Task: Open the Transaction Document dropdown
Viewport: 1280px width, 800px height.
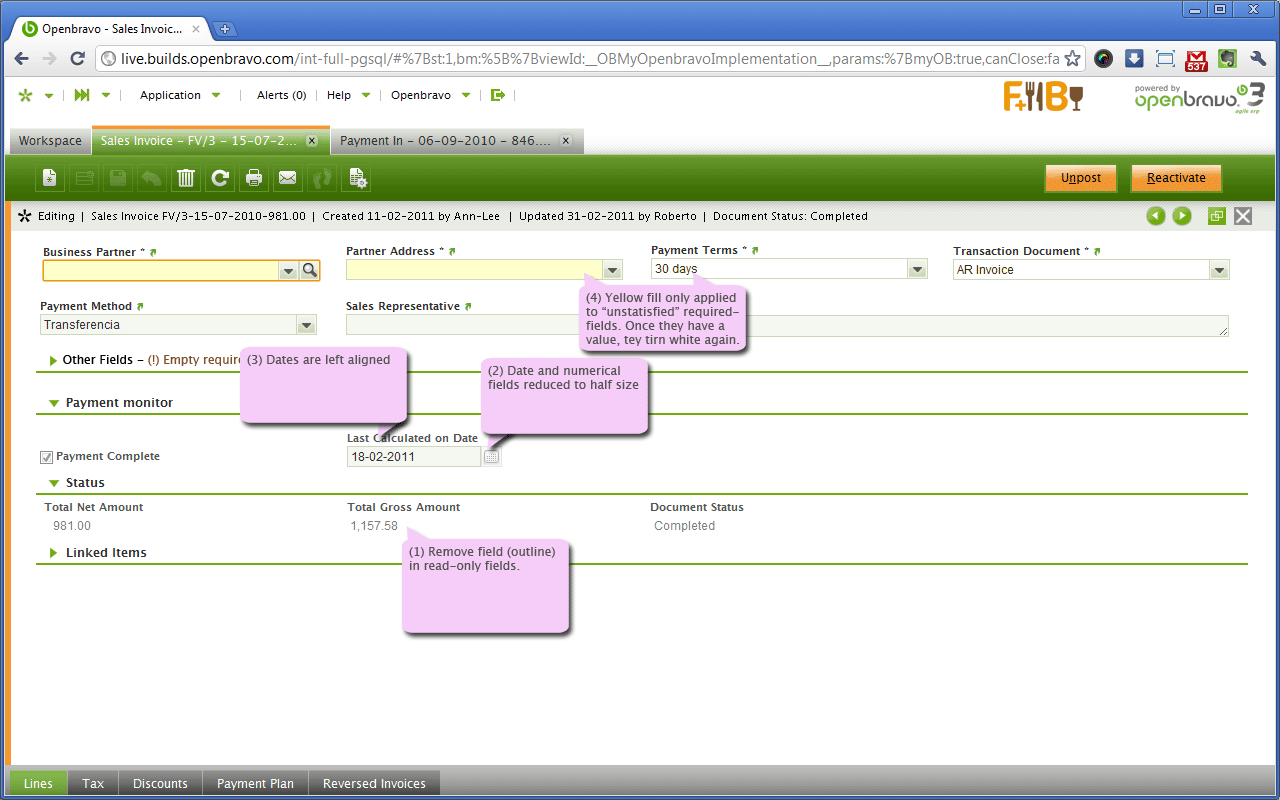Action: tap(1218, 270)
